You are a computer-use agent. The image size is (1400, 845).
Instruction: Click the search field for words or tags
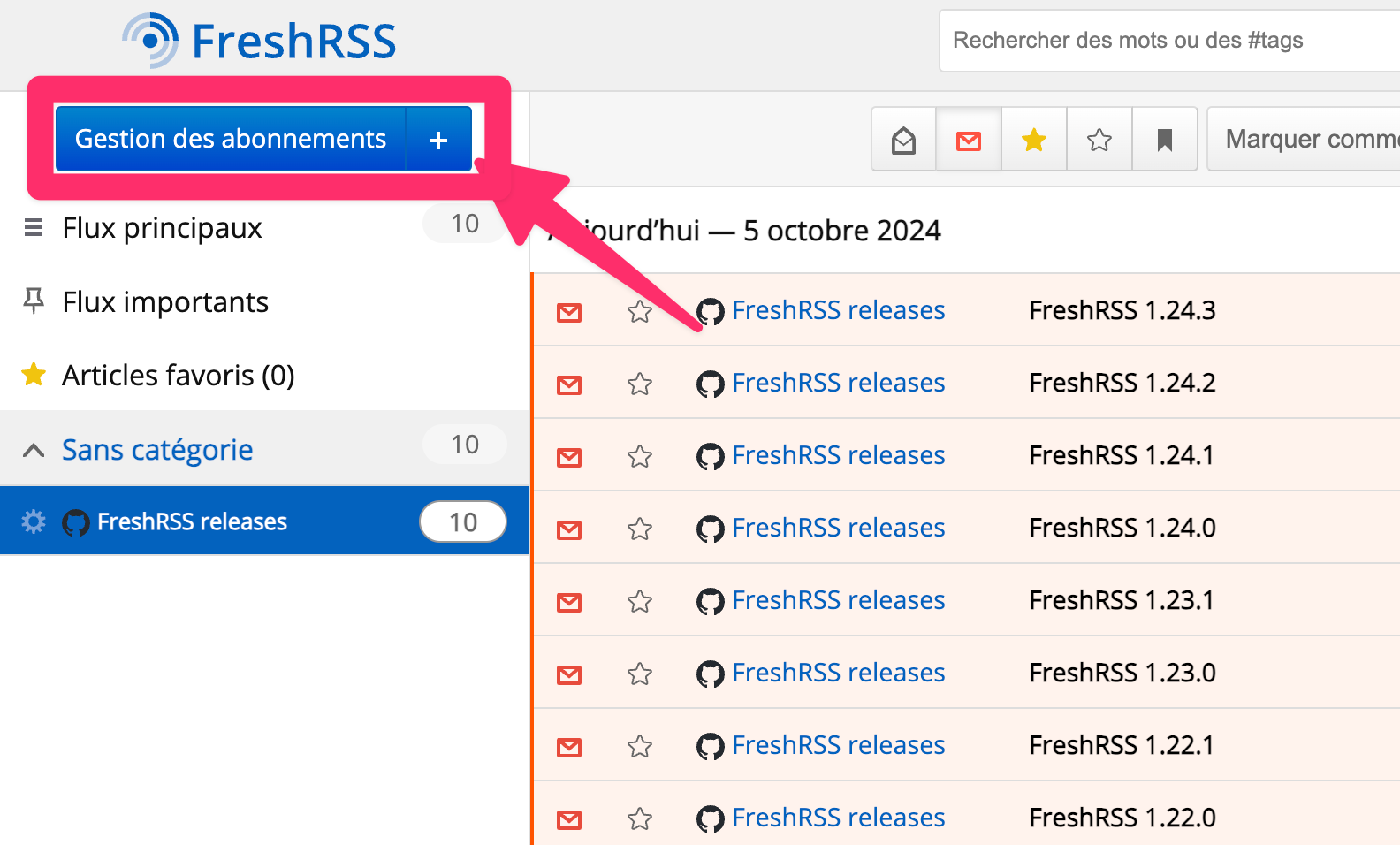point(1167,41)
